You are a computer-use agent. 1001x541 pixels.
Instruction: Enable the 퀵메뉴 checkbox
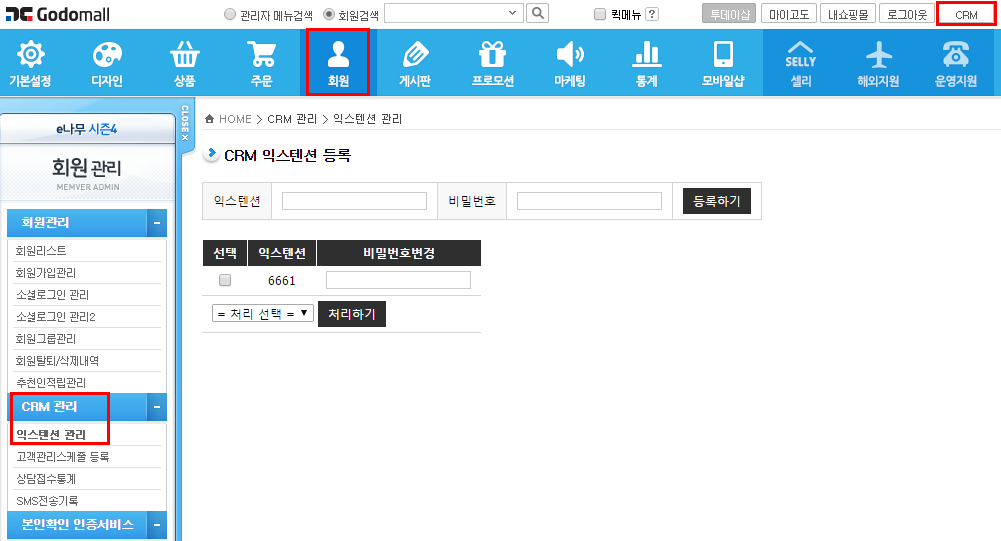coord(600,15)
